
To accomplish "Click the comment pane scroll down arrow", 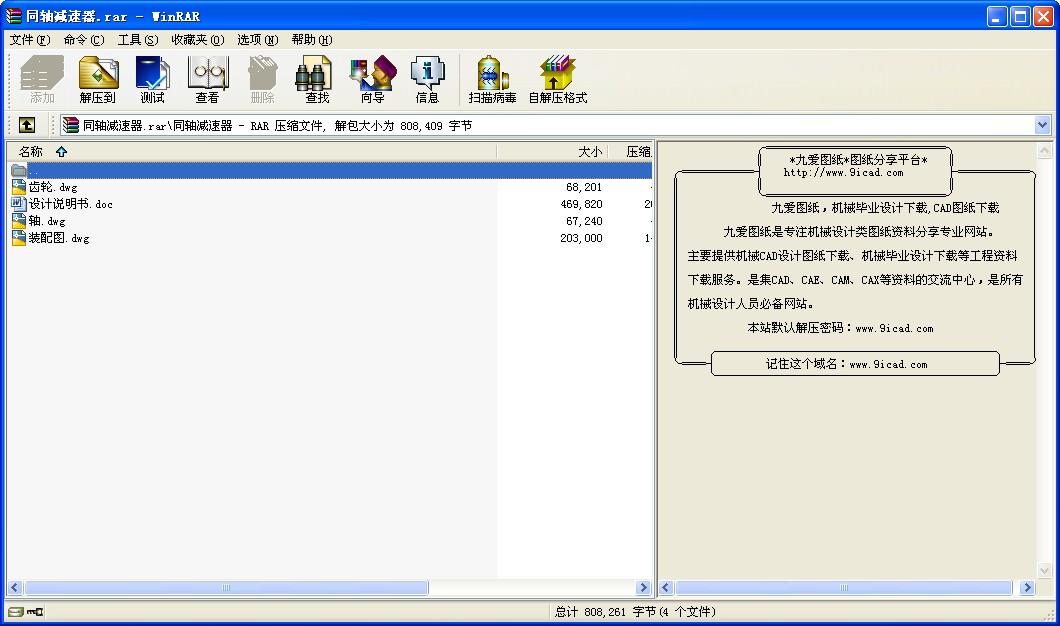I will point(1044,570).
